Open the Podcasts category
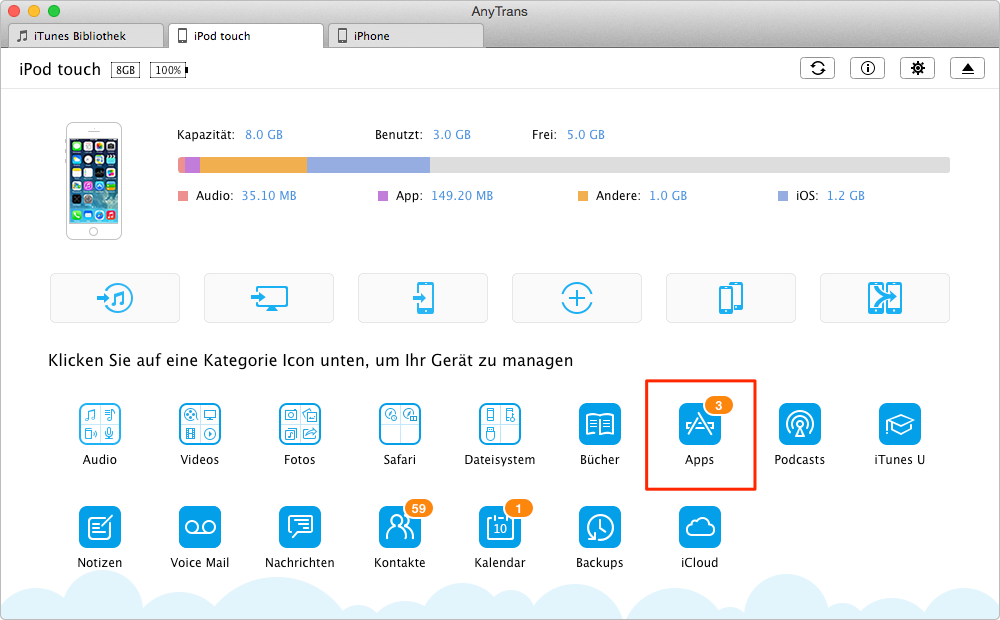 pos(800,424)
